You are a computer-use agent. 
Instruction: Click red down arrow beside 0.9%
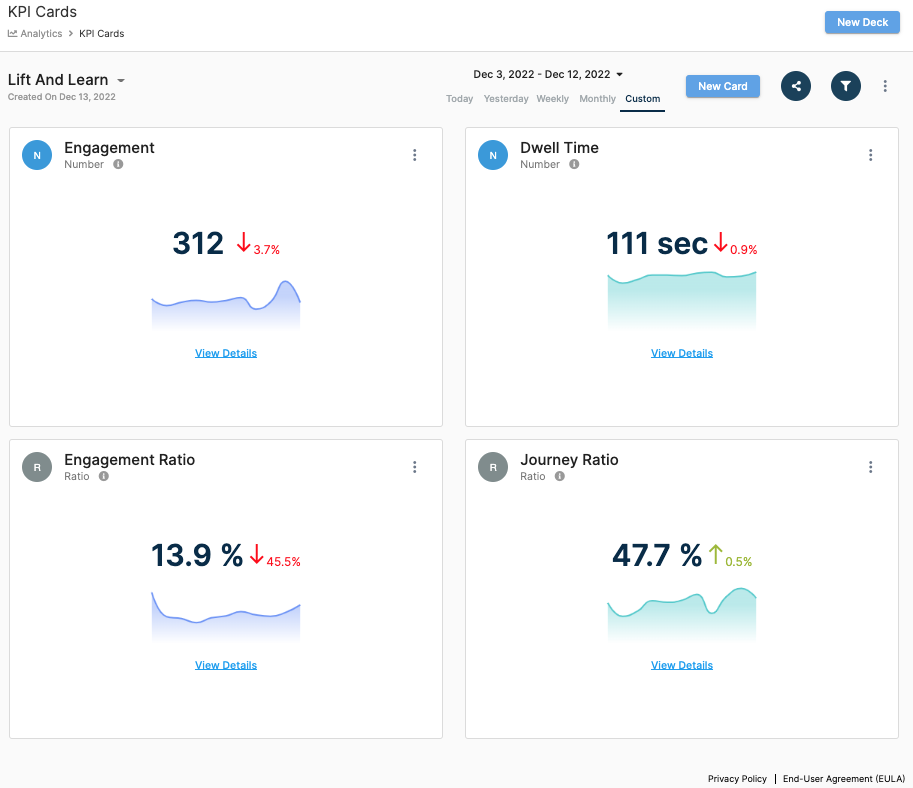(721, 242)
